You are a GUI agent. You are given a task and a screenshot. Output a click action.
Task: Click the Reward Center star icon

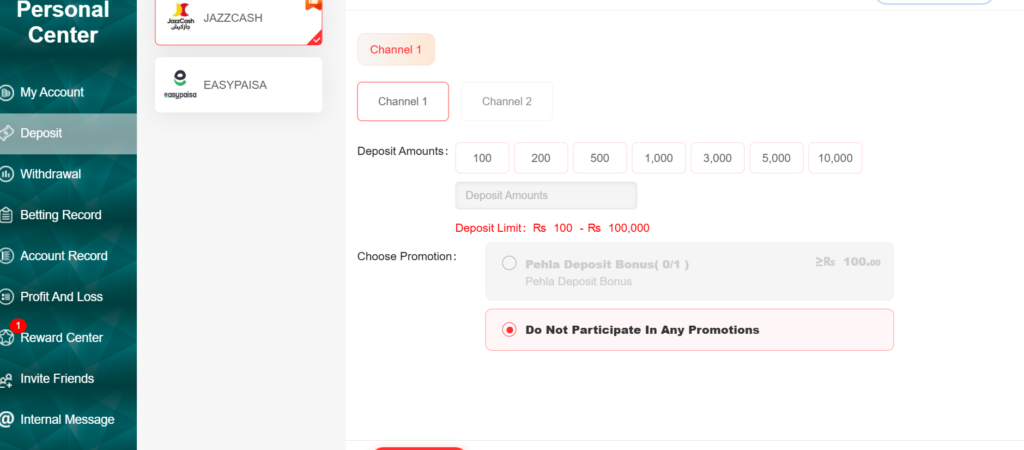pos(7,338)
